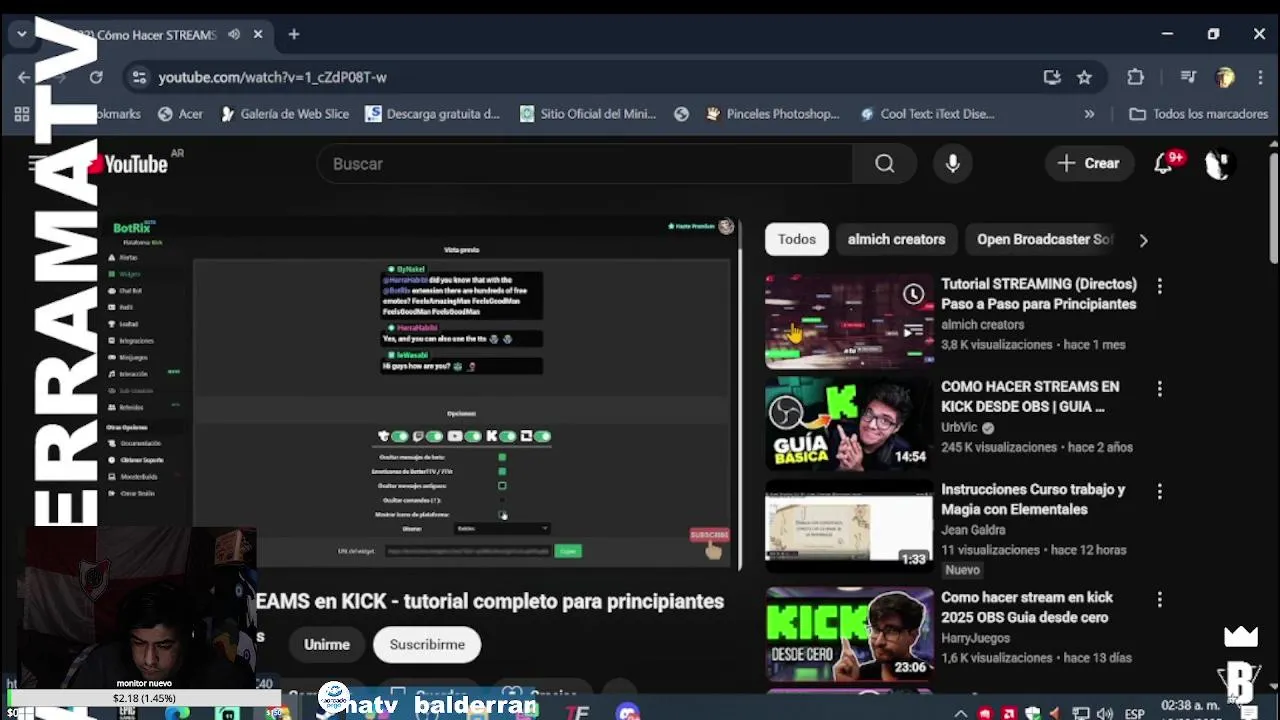Click the Unirme button
Screen dimensions: 1280x720
tap(327, 644)
